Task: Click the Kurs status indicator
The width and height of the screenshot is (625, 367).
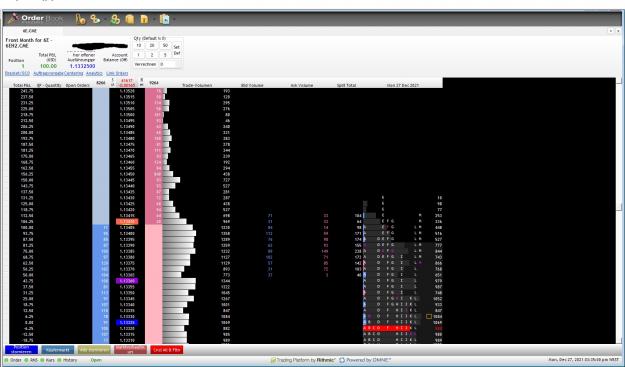Action: pos(48,360)
